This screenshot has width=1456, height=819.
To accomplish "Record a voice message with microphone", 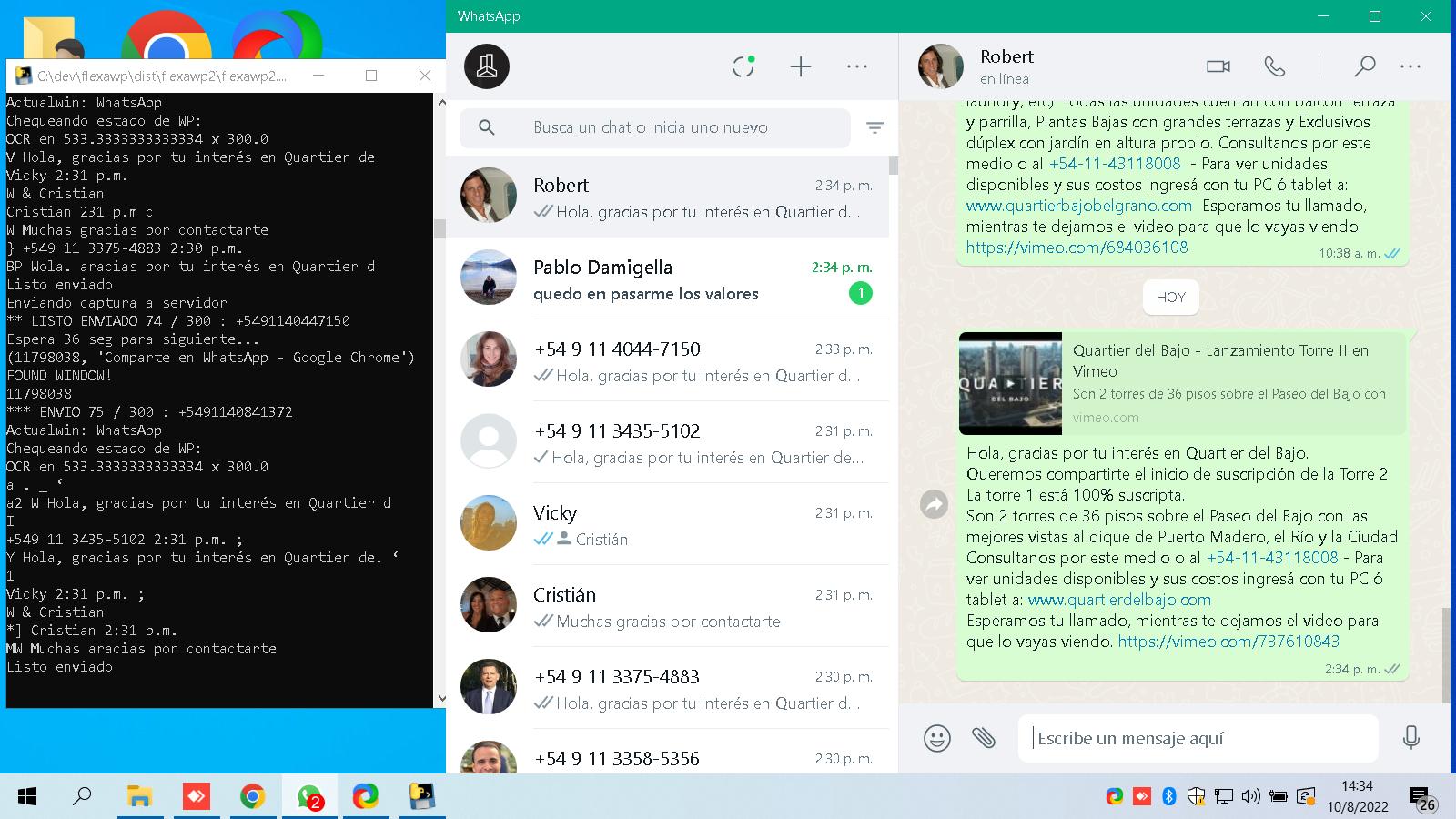I will coord(1411,737).
